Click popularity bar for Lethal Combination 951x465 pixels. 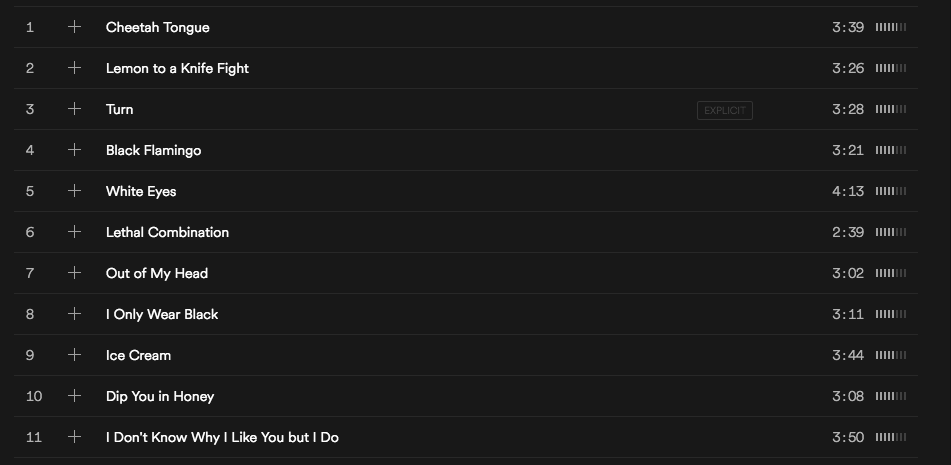pyautogui.click(x=890, y=232)
